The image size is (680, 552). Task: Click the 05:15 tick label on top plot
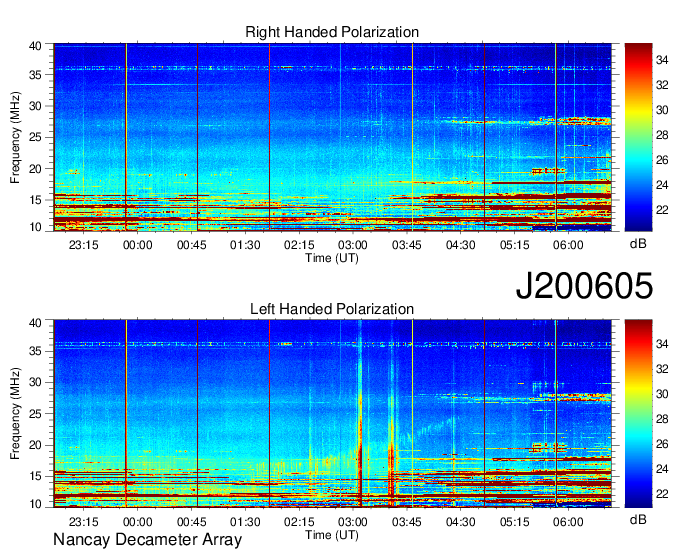[x=515, y=245]
